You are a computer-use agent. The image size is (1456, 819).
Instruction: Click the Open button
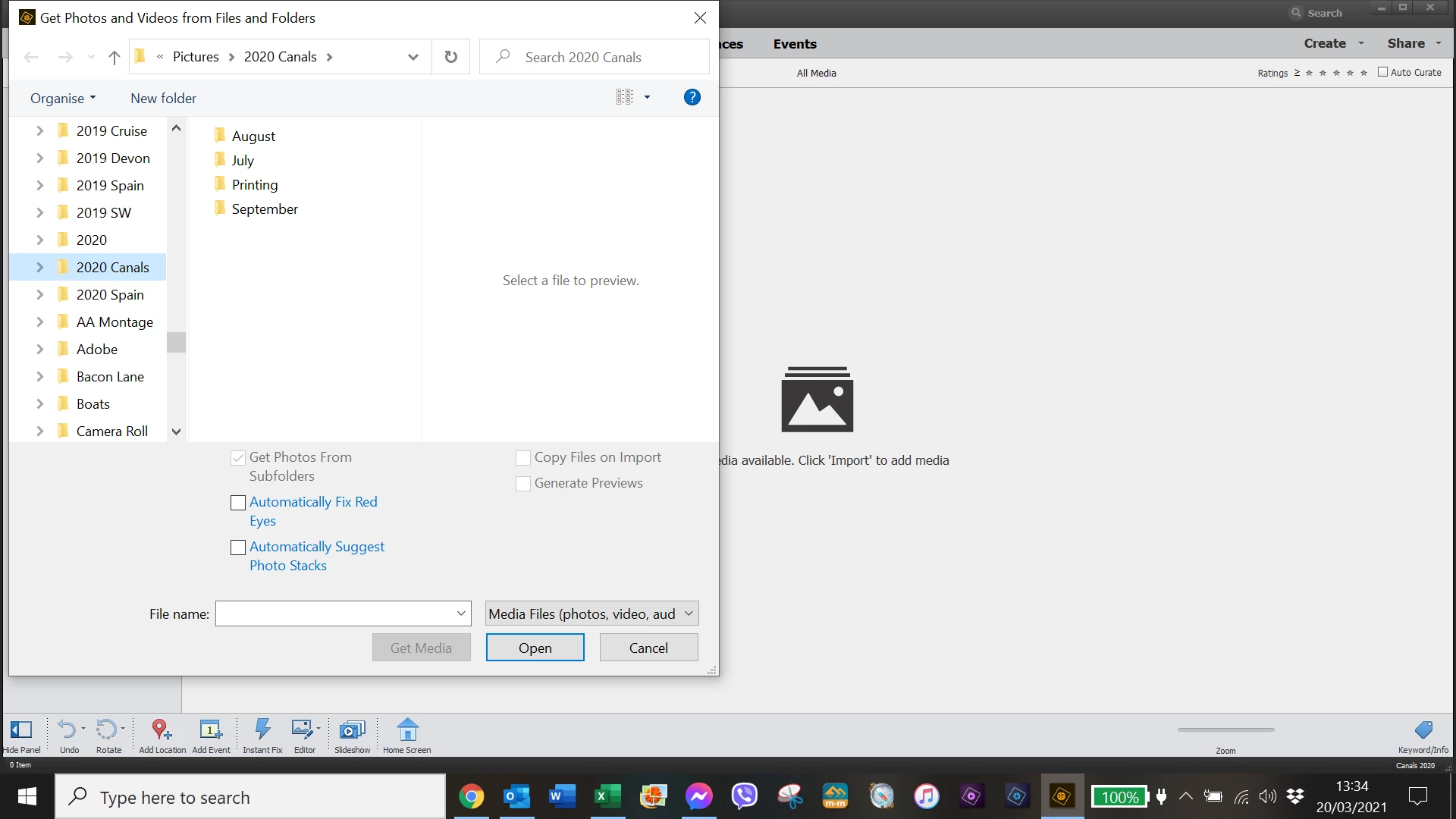(x=535, y=648)
